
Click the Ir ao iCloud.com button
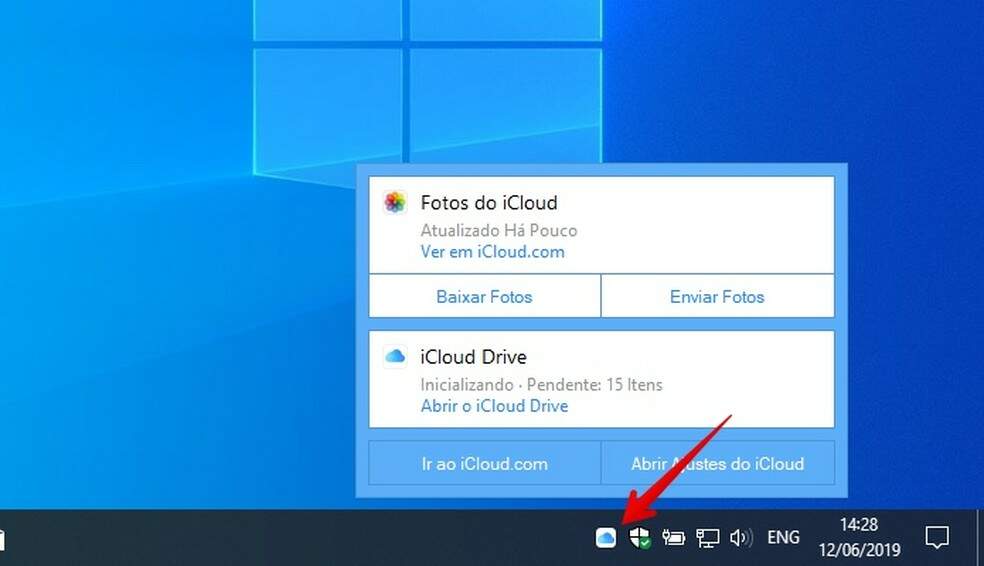[484, 463]
